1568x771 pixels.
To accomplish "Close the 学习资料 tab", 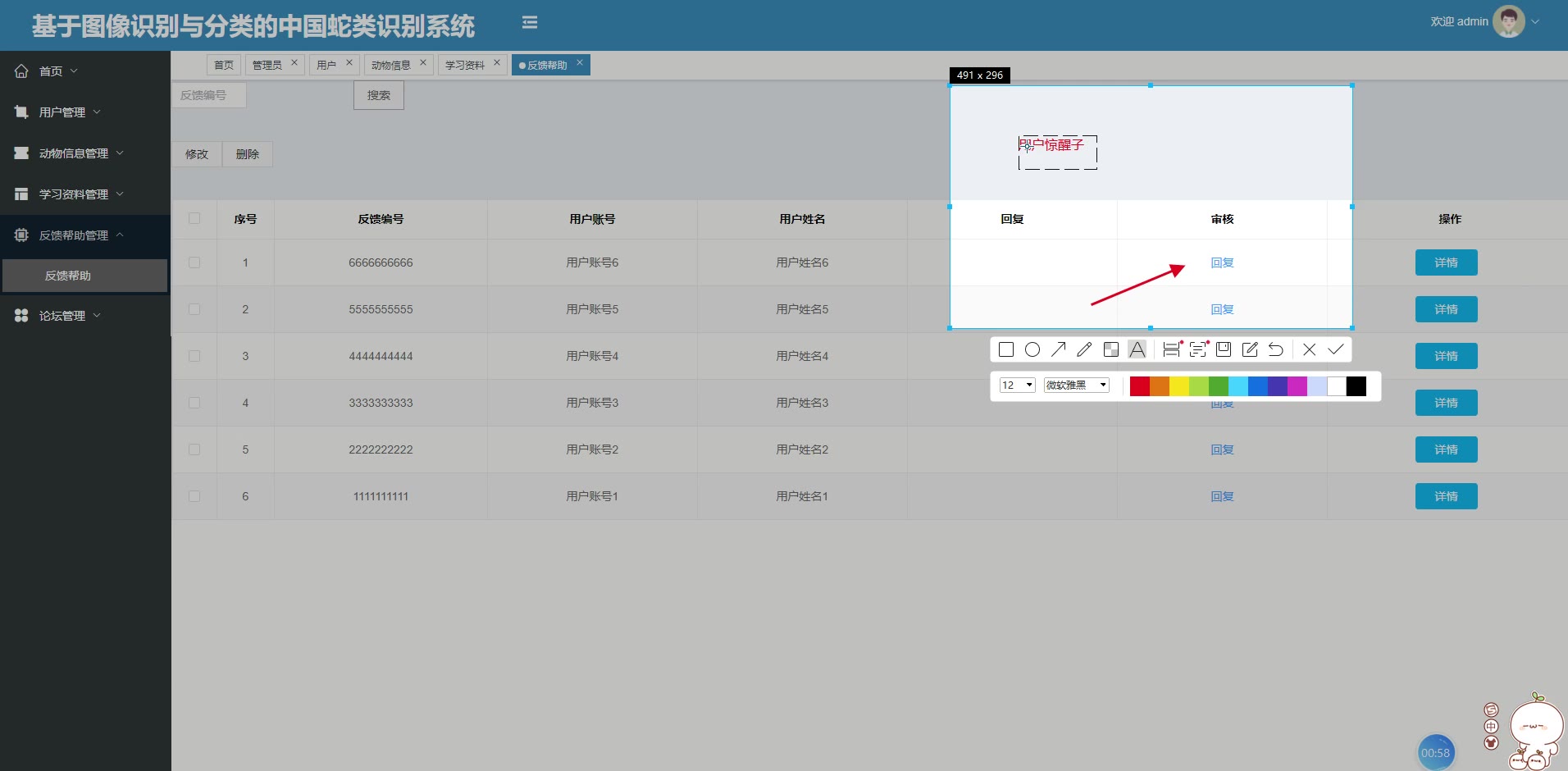I will tap(497, 62).
